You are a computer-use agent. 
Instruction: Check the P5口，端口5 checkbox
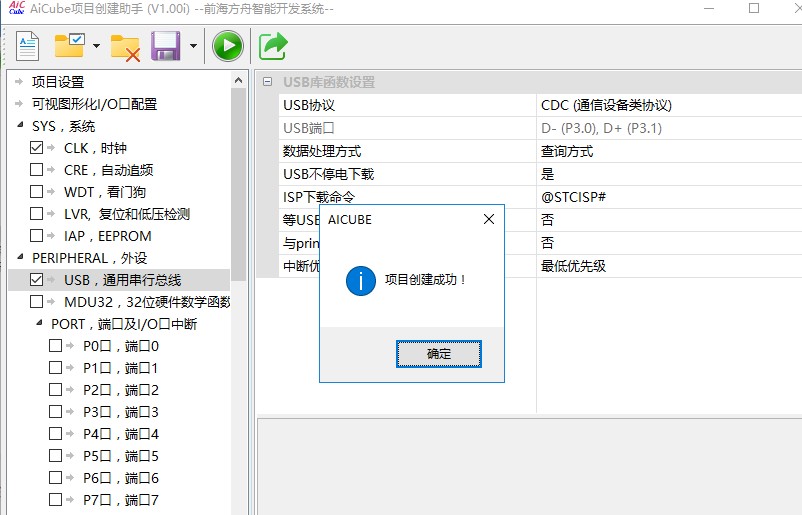pos(55,455)
